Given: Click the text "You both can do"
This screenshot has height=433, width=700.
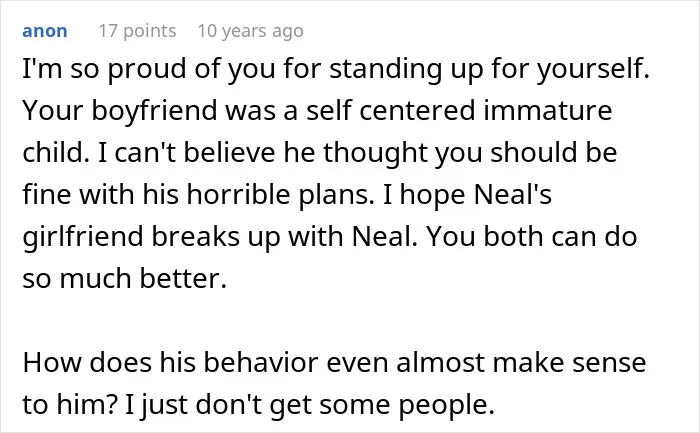Looking at the screenshot, I should pyautogui.click(x=532, y=237).
